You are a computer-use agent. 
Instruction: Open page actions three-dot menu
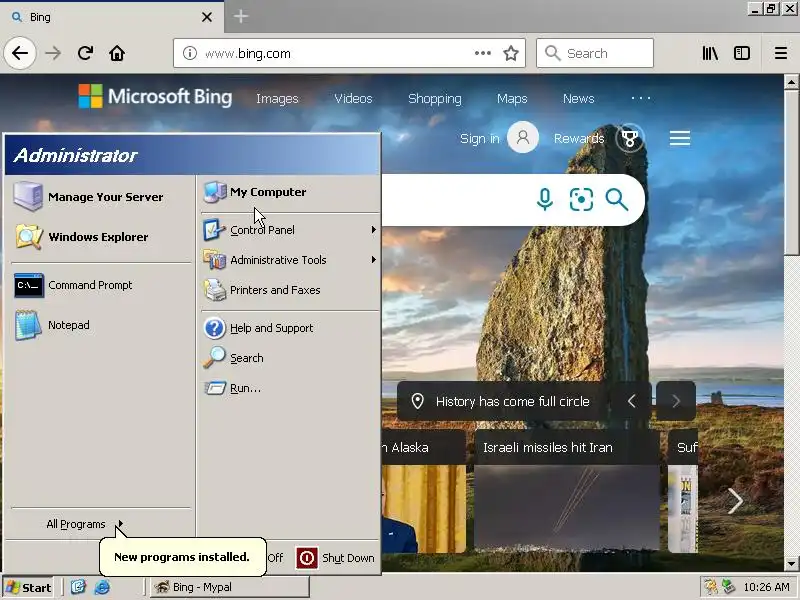coord(482,53)
